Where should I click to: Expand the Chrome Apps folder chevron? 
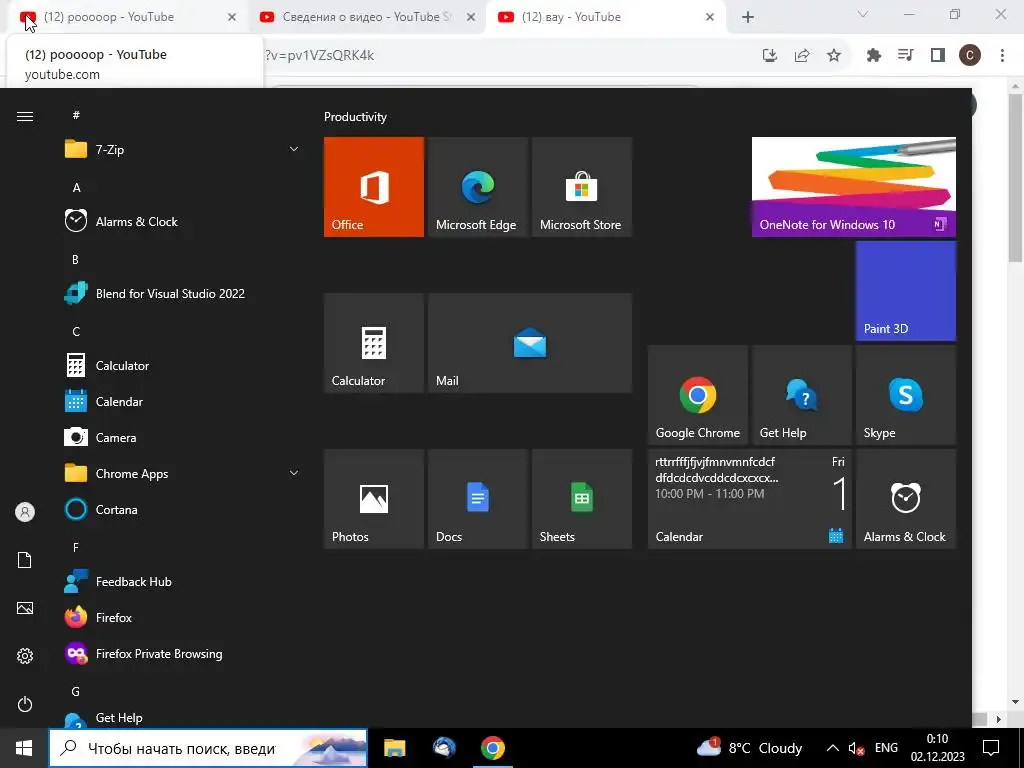[294, 473]
